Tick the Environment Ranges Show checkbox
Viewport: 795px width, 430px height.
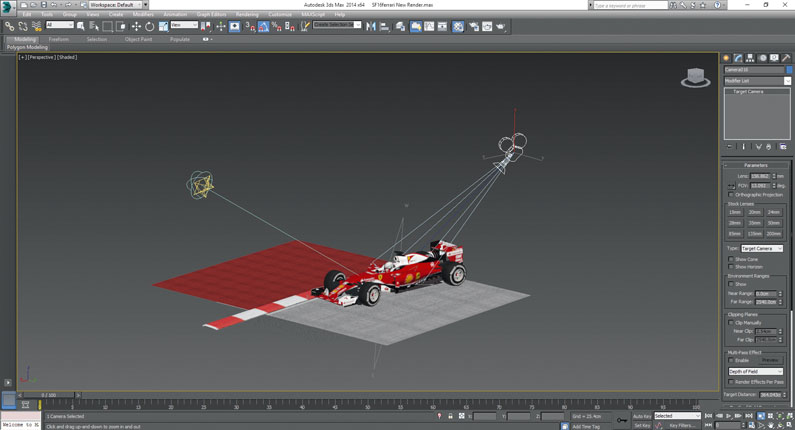click(731, 284)
